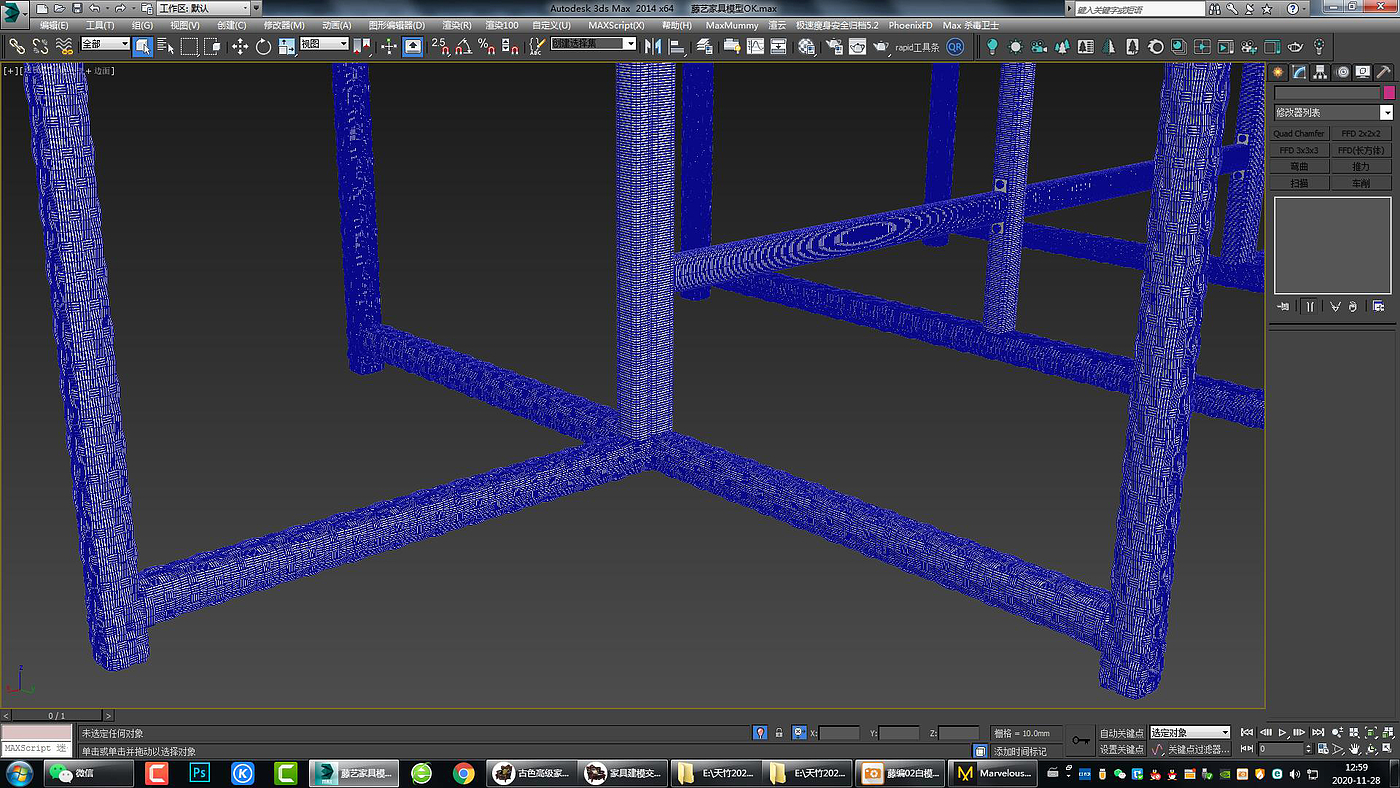This screenshot has width=1400, height=788.
Task: Open the 修改器列表 modifier list dropdown
Action: click(x=1333, y=113)
